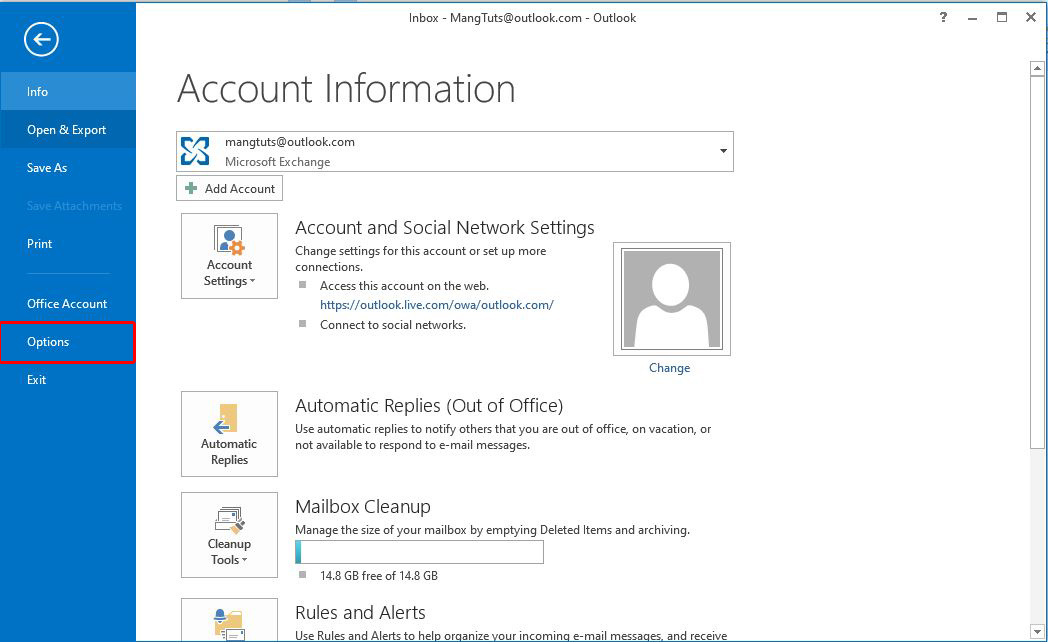The image size is (1048, 642).
Task: Select Print in the sidebar
Action: coord(68,244)
